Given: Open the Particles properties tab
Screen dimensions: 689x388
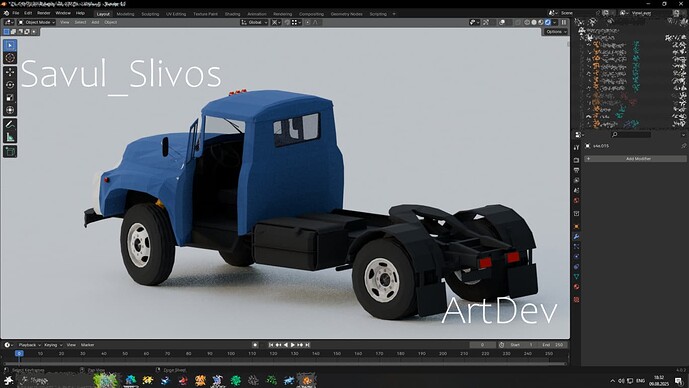Looking at the screenshot, I should 576,247.
